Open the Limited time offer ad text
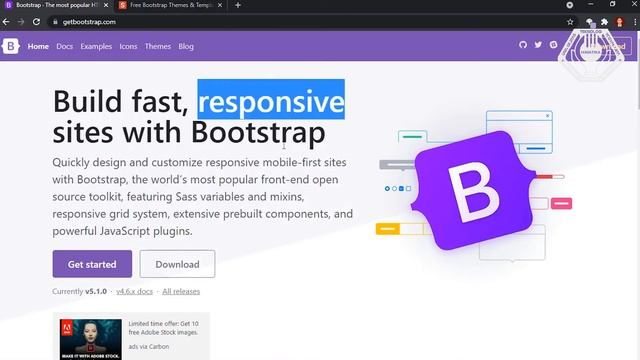This screenshot has height=360, width=640. pyautogui.click(x=163, y=328)
